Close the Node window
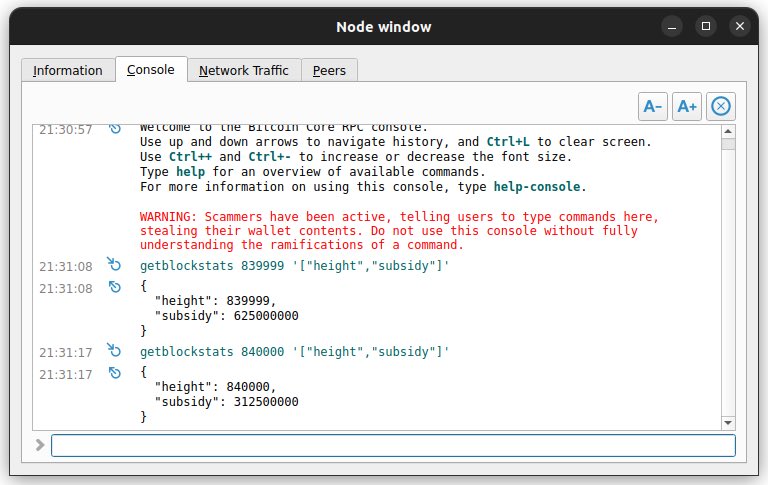 (x=740, y=26)
